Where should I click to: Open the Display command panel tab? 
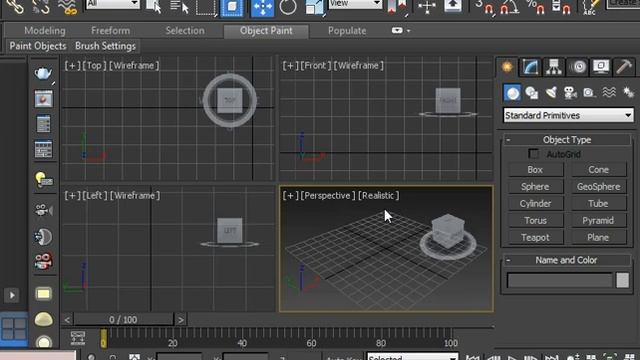[x=601, y=67]
